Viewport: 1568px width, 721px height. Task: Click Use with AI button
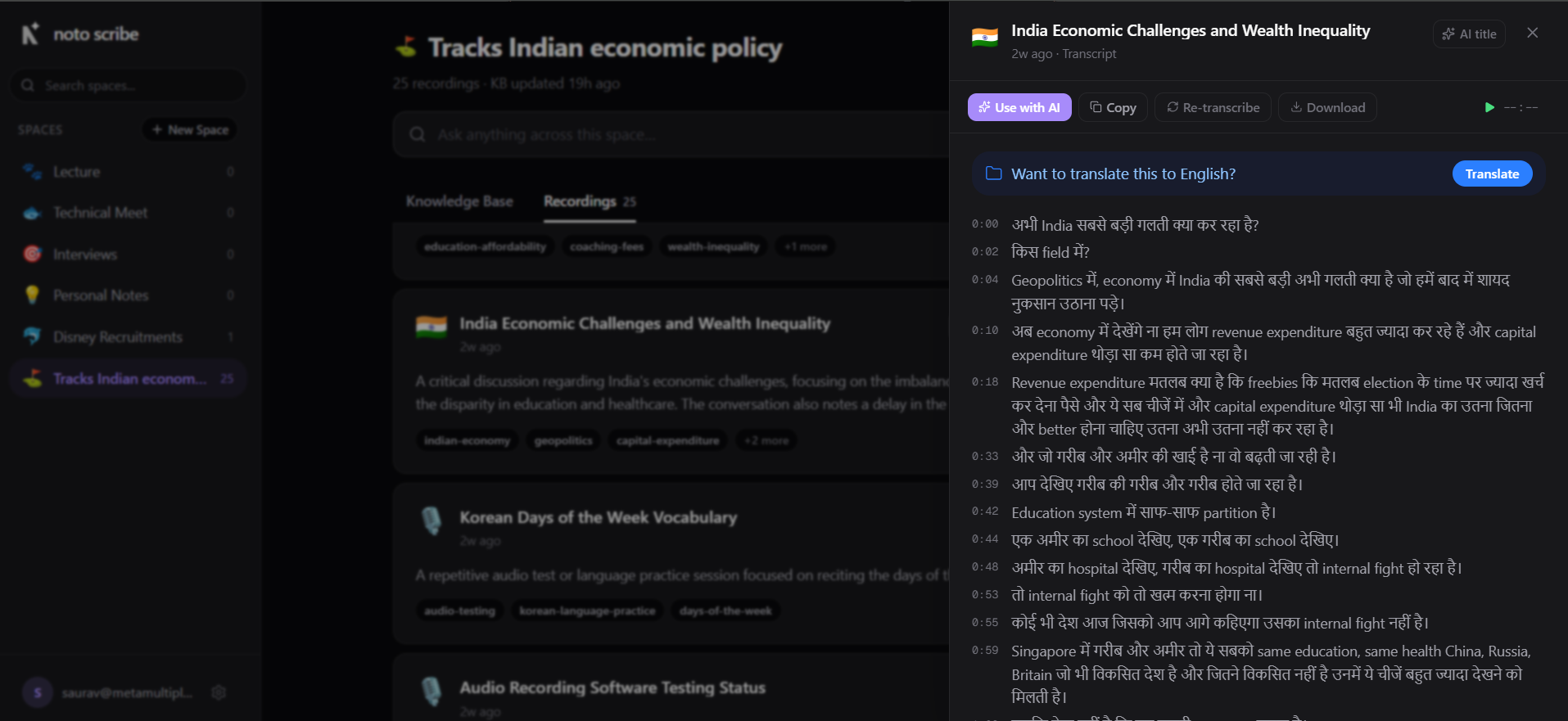(1019, 107)
